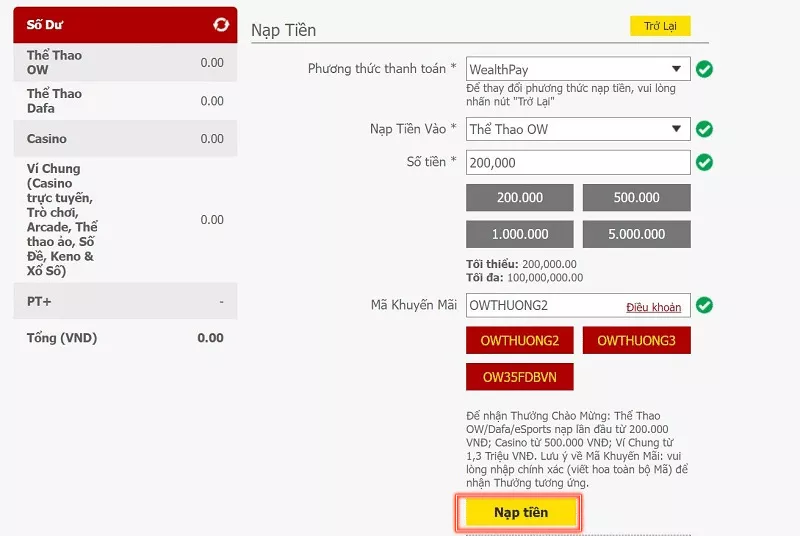Apply the OWTHUONG2 promo code button
The height and width of the screenshot is (536, 800).
520,341
